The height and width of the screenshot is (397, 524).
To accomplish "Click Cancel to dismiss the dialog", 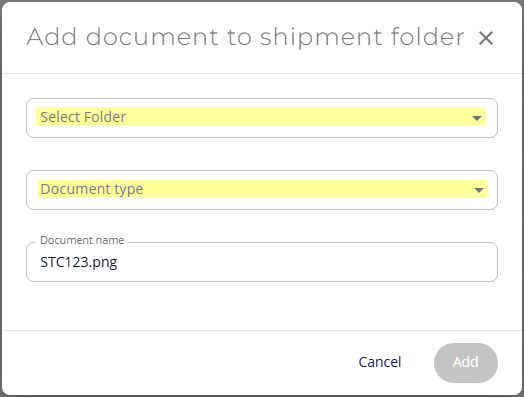I will pos(380,362).
